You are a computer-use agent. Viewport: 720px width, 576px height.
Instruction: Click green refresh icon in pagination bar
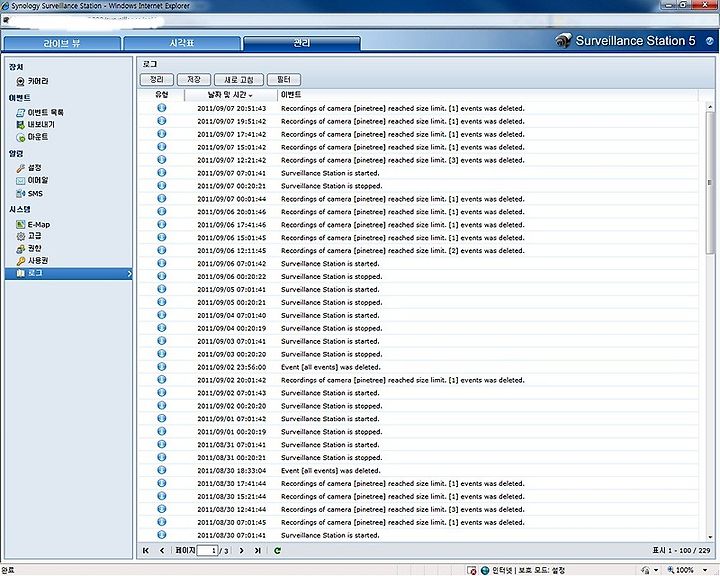click(277, 550)
